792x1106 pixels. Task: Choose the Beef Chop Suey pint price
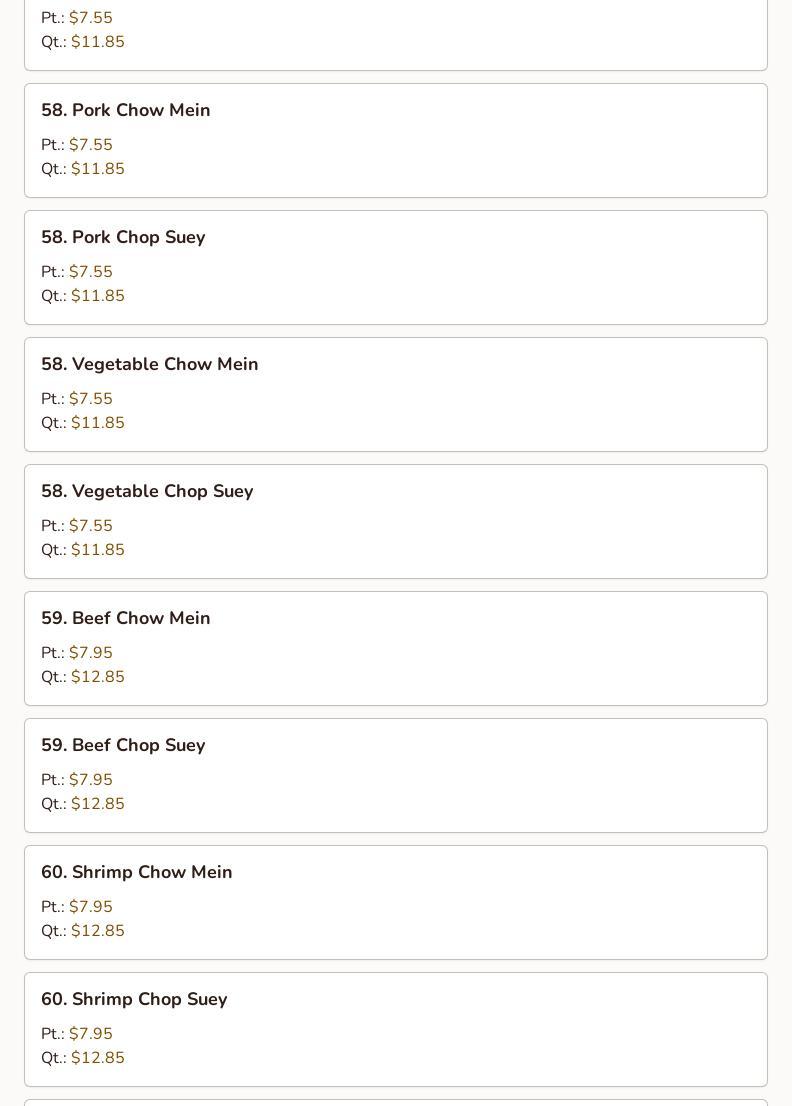tap(91, 779)
